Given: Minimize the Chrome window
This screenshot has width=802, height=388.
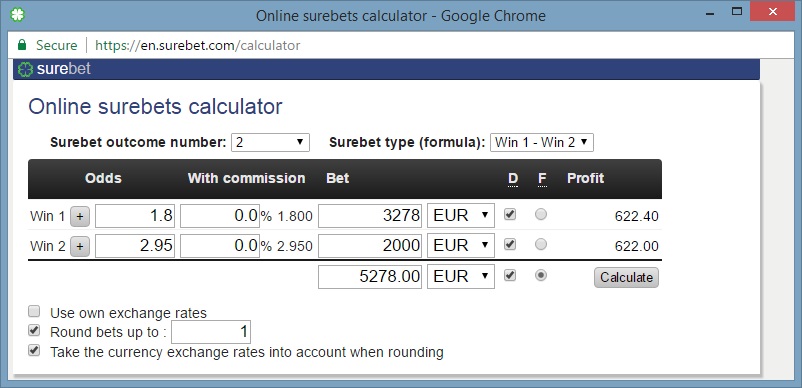Looking at the screenshot, I should pos(710,13).
